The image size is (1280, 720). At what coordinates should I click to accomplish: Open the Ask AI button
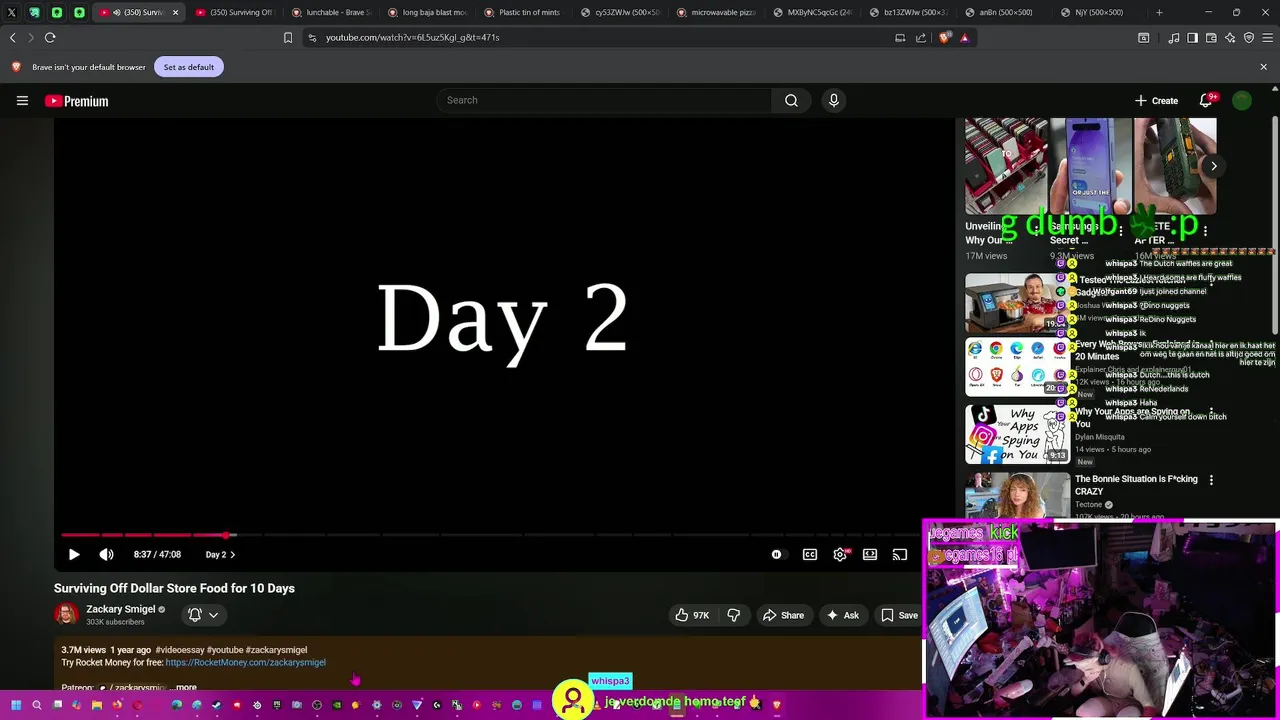click(842, 615)
